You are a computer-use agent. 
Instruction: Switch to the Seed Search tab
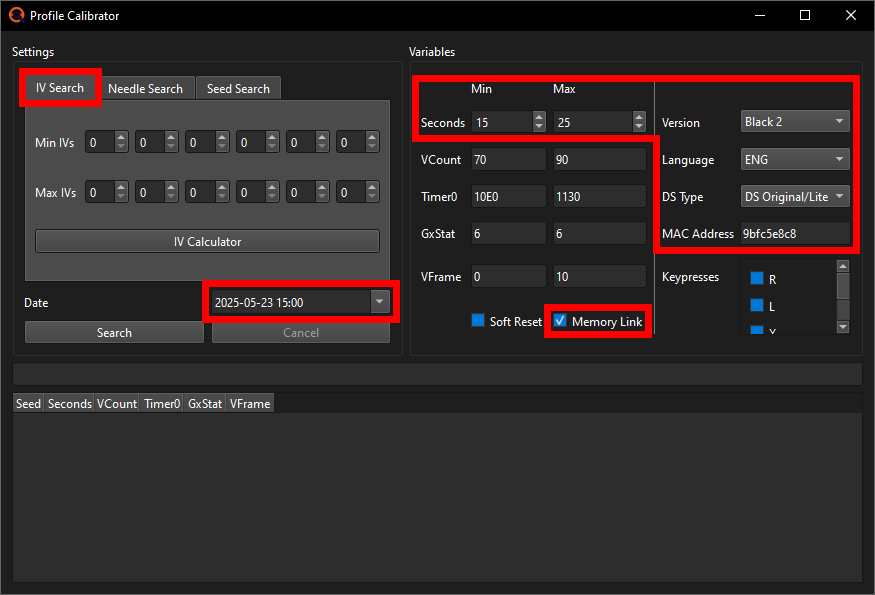coord(238,88)
